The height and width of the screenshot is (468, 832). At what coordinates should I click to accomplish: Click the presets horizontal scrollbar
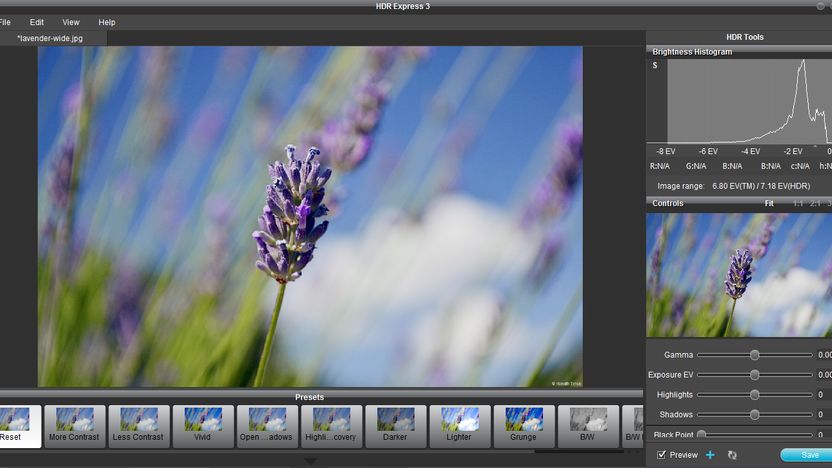pyautogui.click(x=579, y=452)
